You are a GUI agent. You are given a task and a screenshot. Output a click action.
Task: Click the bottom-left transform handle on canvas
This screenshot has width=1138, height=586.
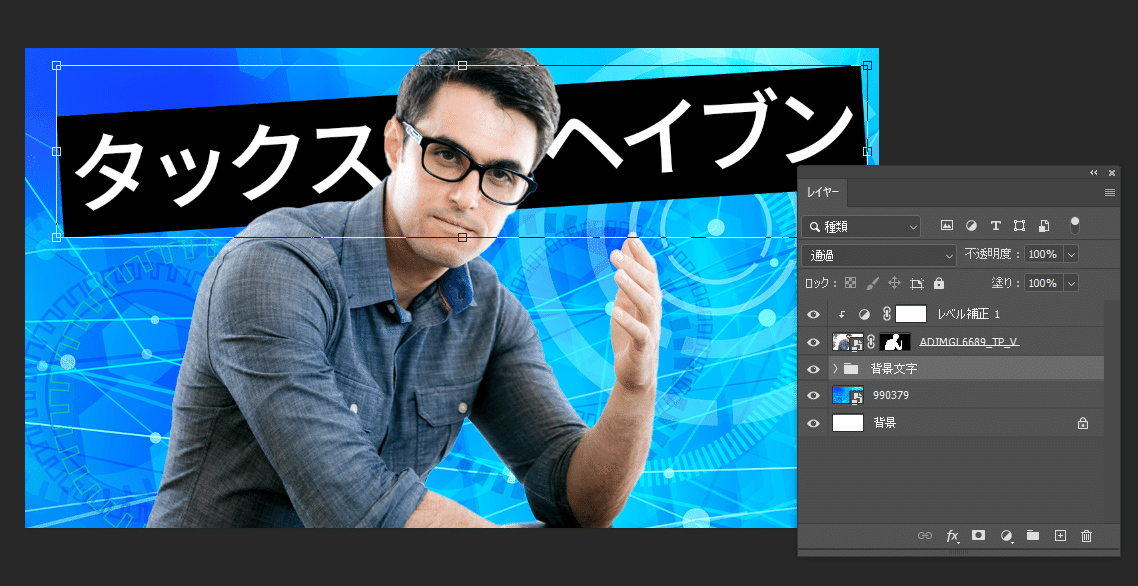tap(57, 237)
